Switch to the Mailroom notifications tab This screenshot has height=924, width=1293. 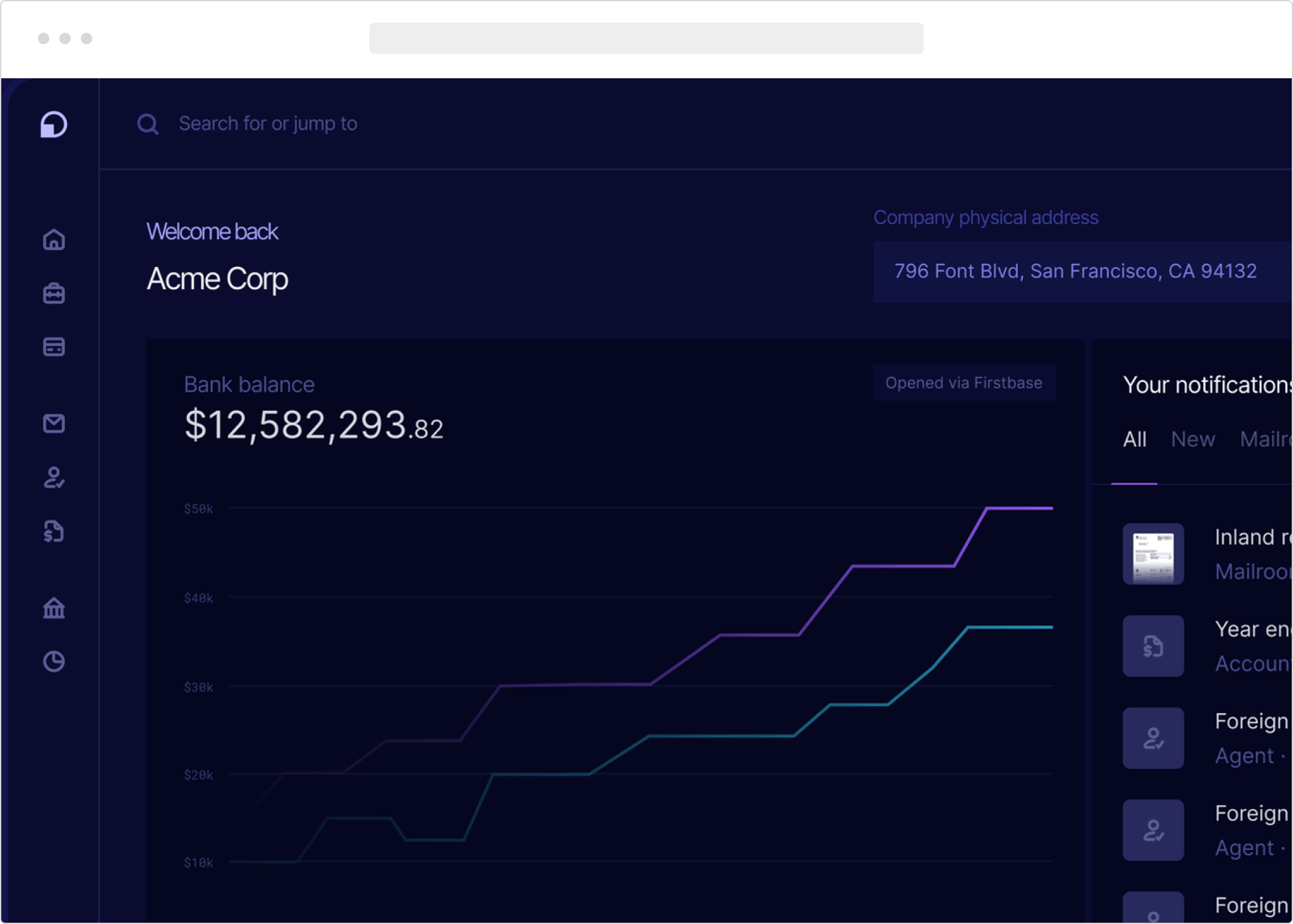coord(1266,439)
